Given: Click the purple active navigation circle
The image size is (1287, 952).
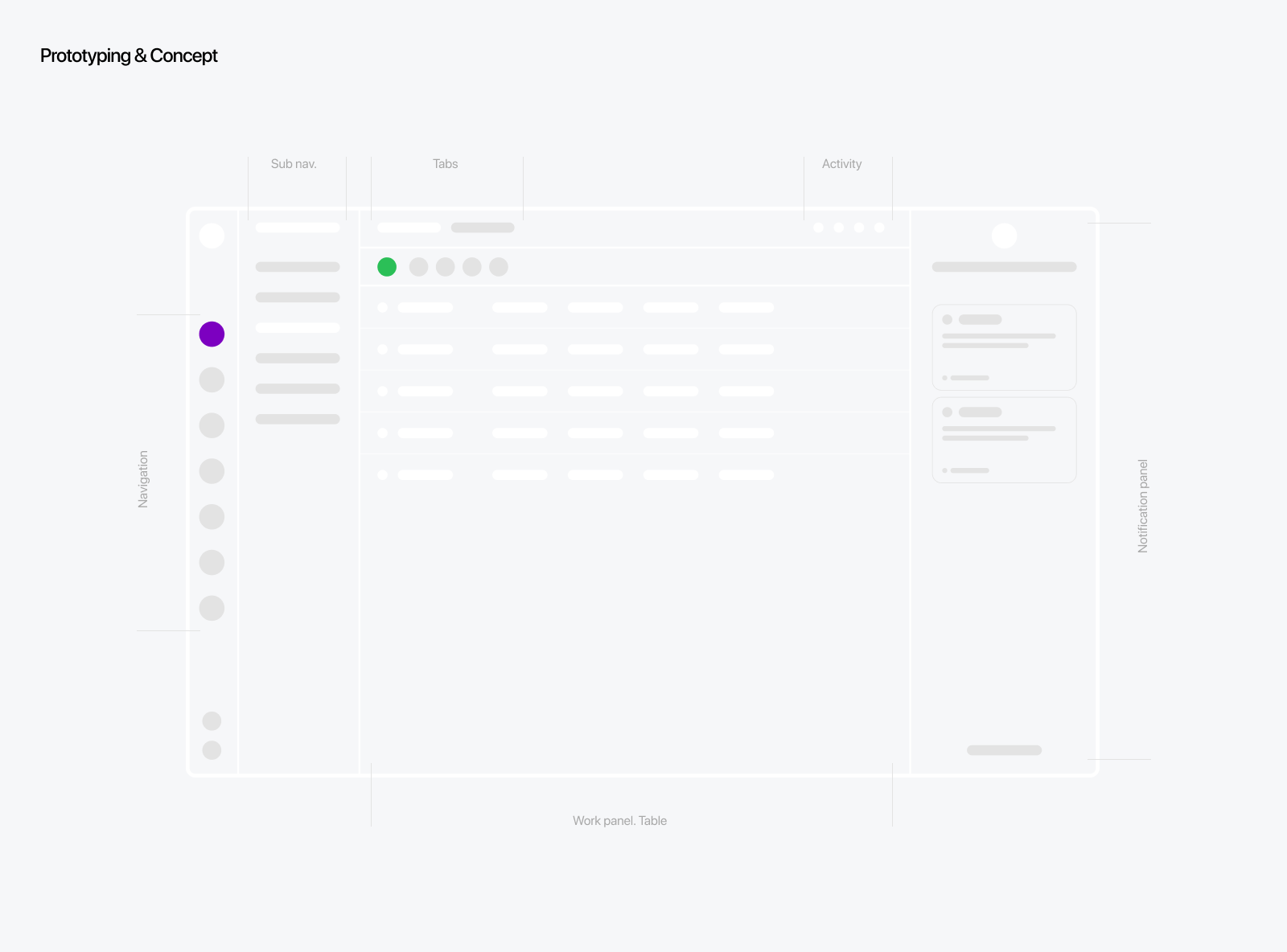Looking at the screenshot, I should pyautogui.click(x=212, y=334).
